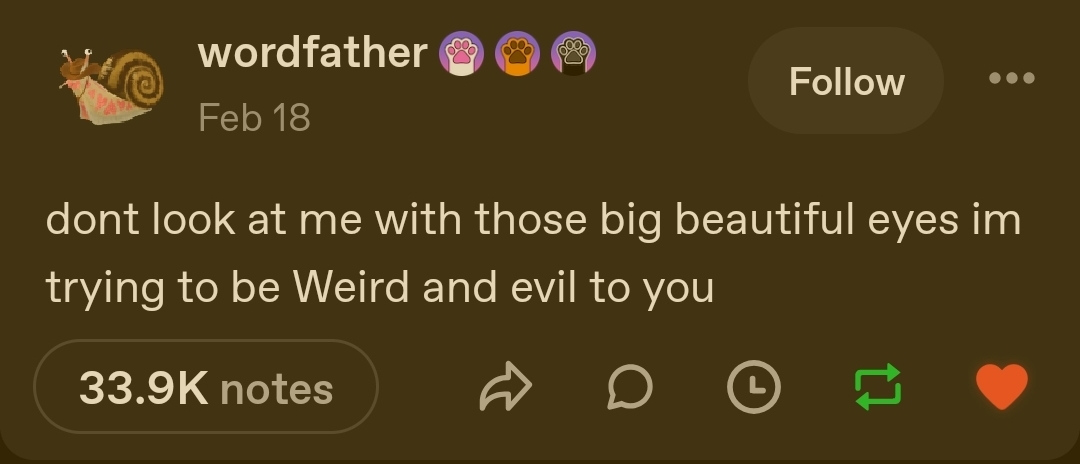Click the clock icon in the post footer
The image size is (1080, 464).
pos(753,387)
